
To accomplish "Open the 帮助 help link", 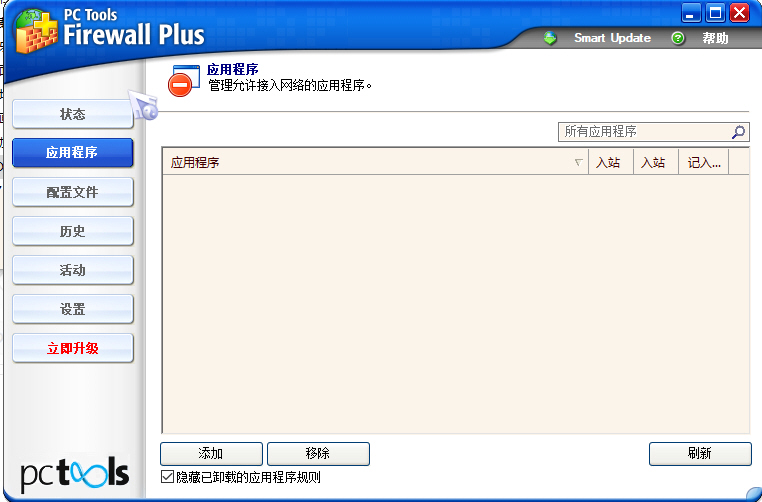I will [715, 38].
